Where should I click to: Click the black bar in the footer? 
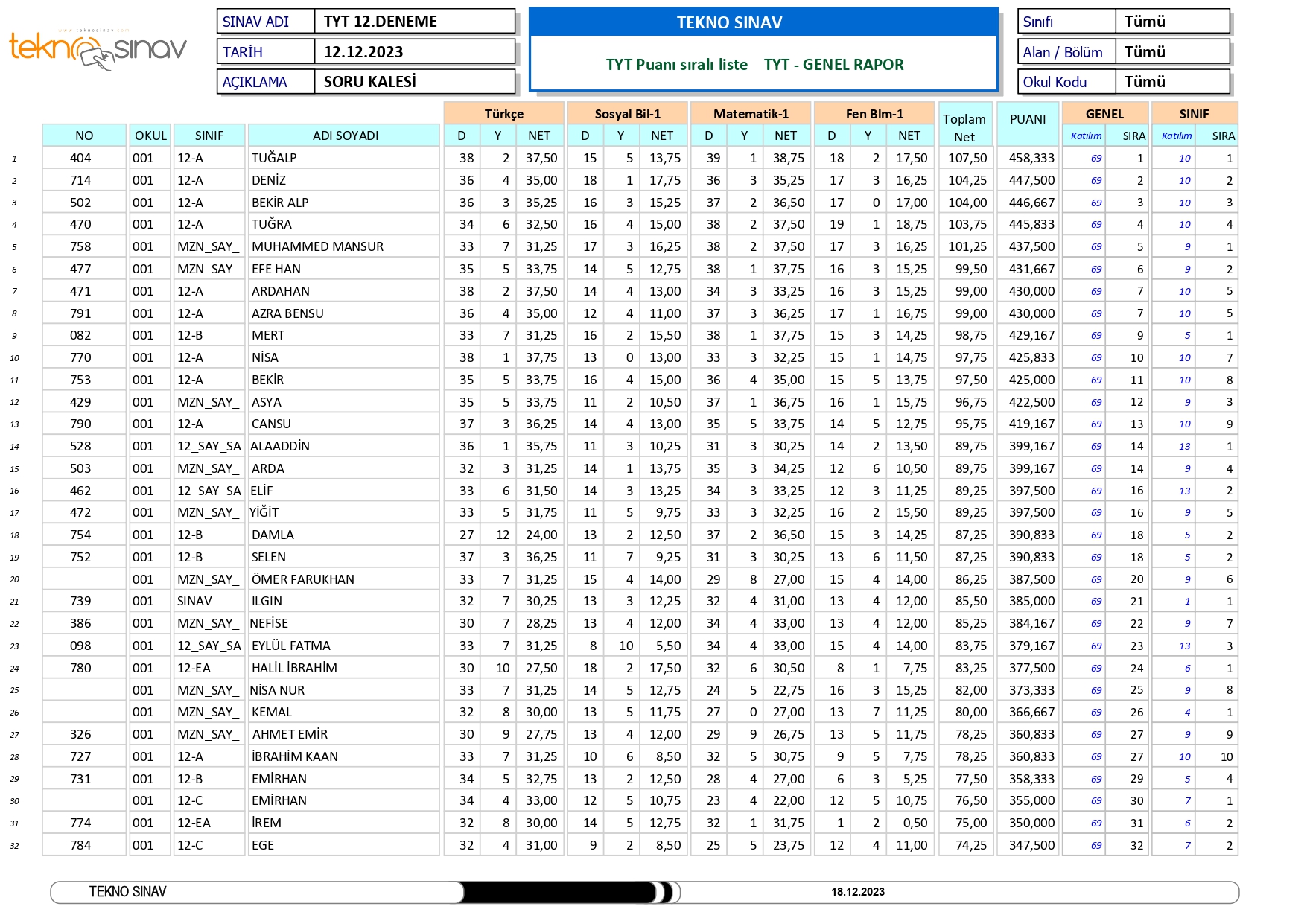[x=559, y=892]
